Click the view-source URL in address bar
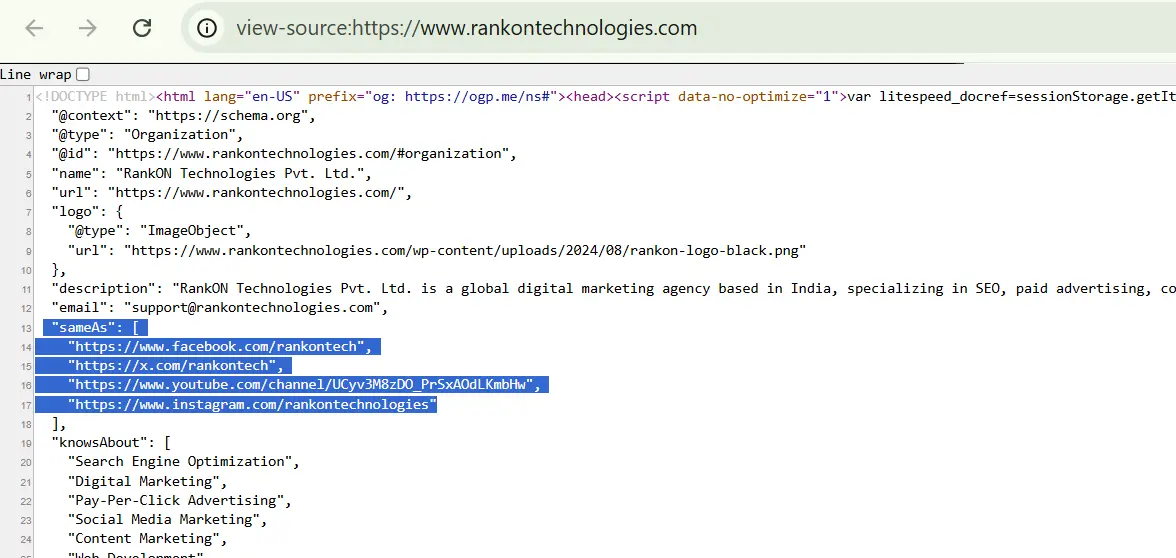 [x=466, y=28]
